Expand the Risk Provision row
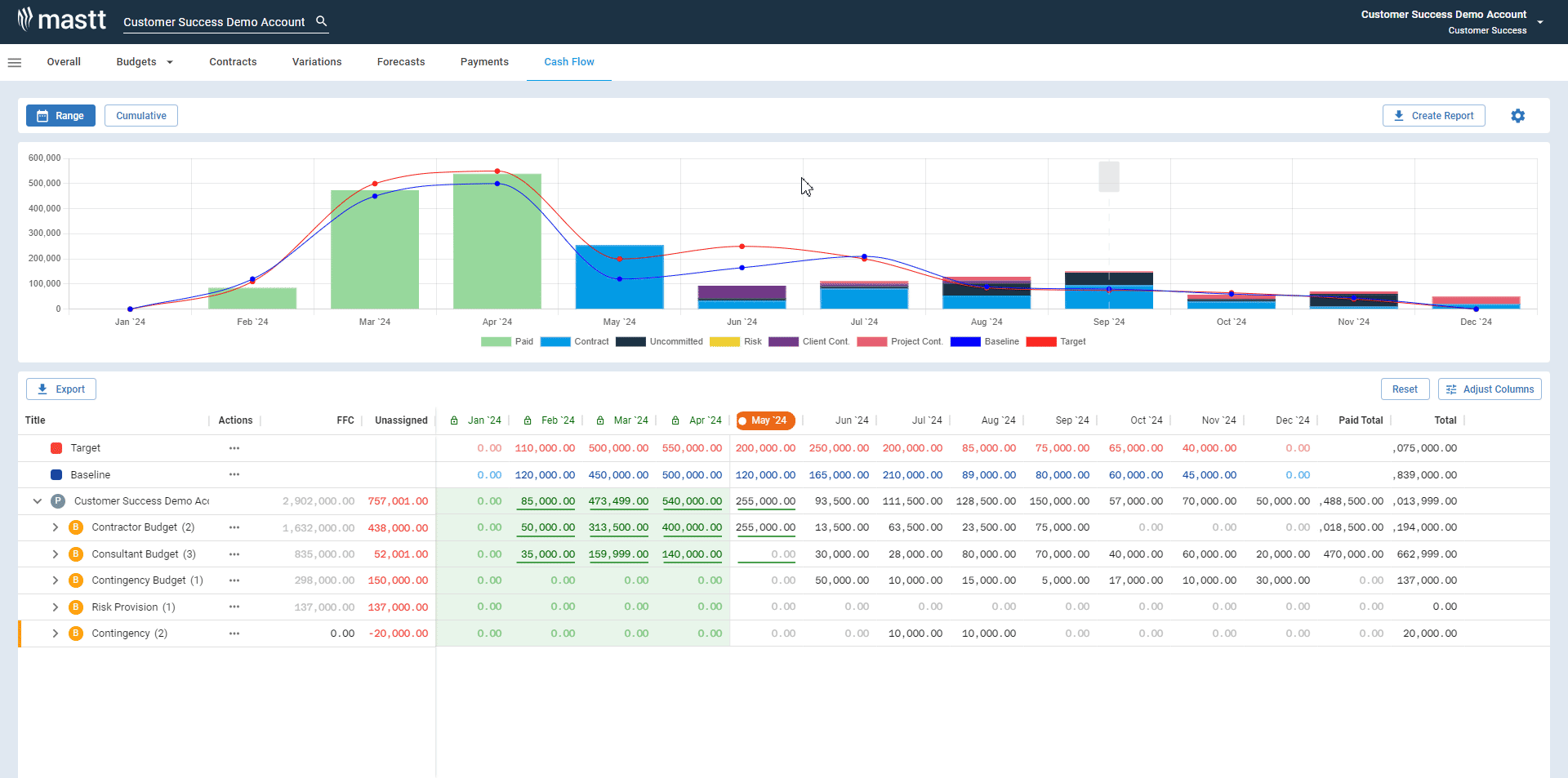Screen dimensions: 1568x778 click(x=56, y=607)
